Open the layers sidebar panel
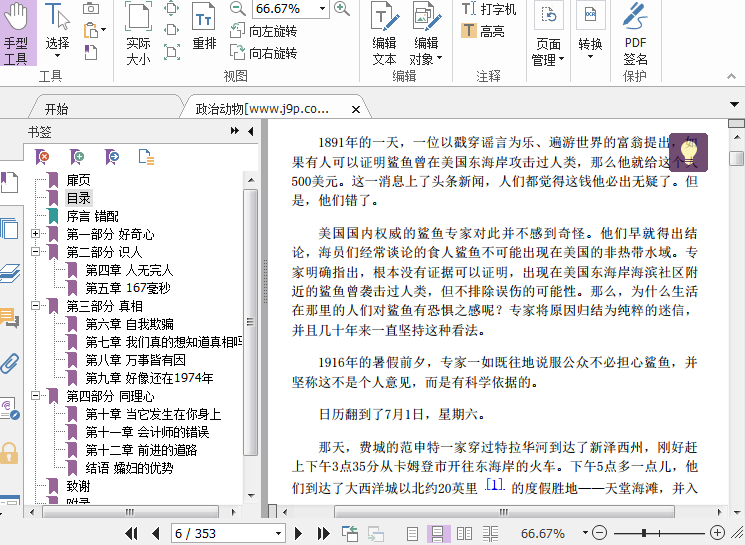This screenshot has height=545, width=745. [10, 273]
